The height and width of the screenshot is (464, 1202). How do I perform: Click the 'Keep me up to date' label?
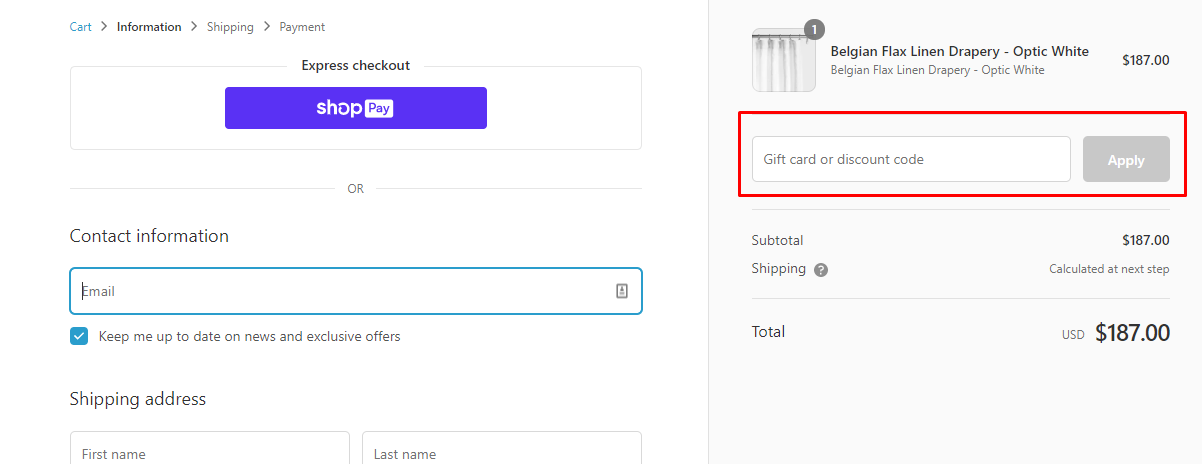point(249,336)
